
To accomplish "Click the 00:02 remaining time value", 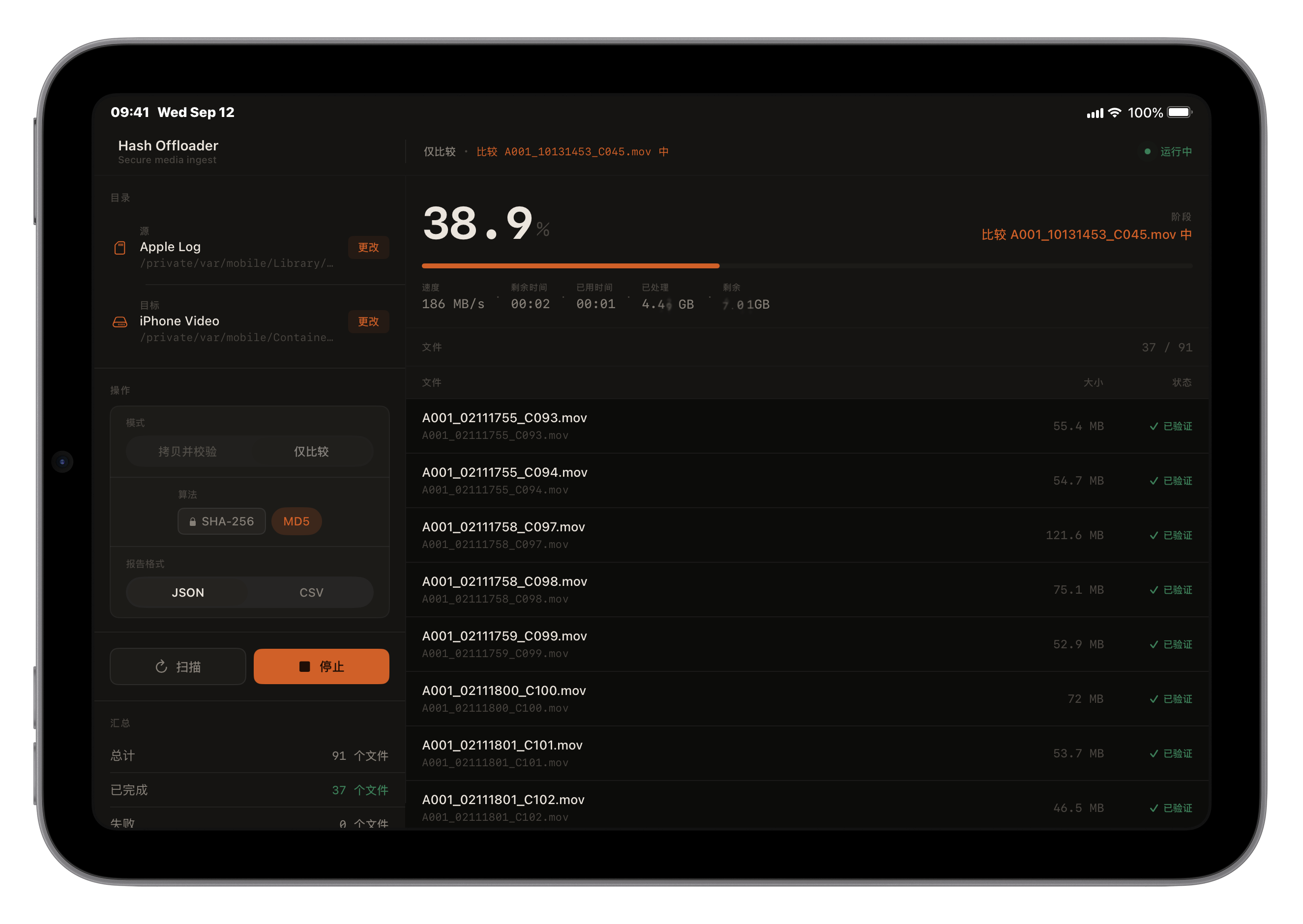I will [x=530, y=304].
